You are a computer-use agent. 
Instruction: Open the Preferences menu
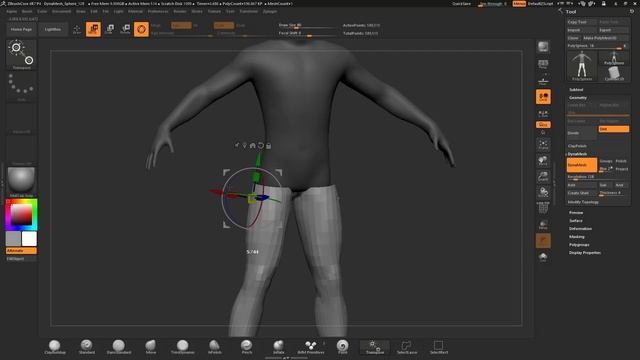point(158,11)
